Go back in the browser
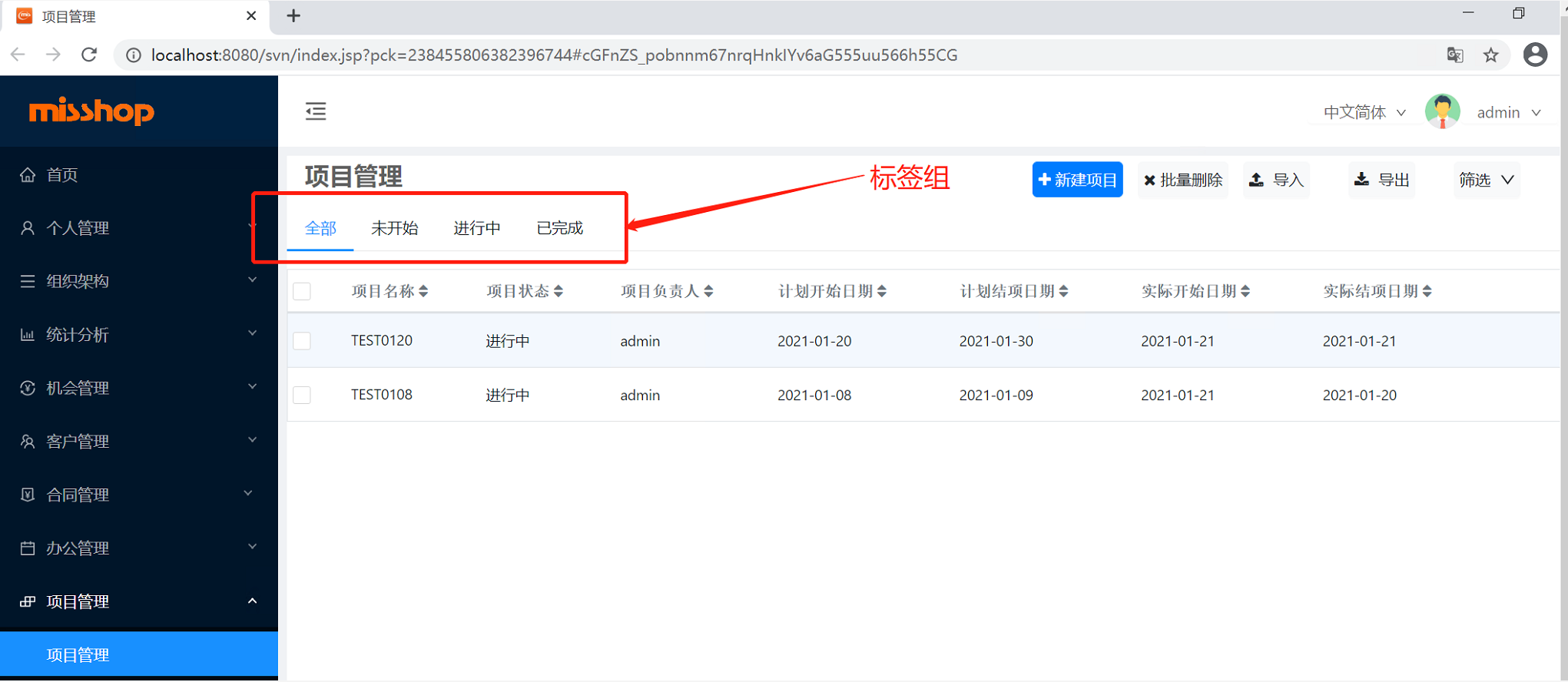Viewport: 1568px width, 682px height. 18,55
